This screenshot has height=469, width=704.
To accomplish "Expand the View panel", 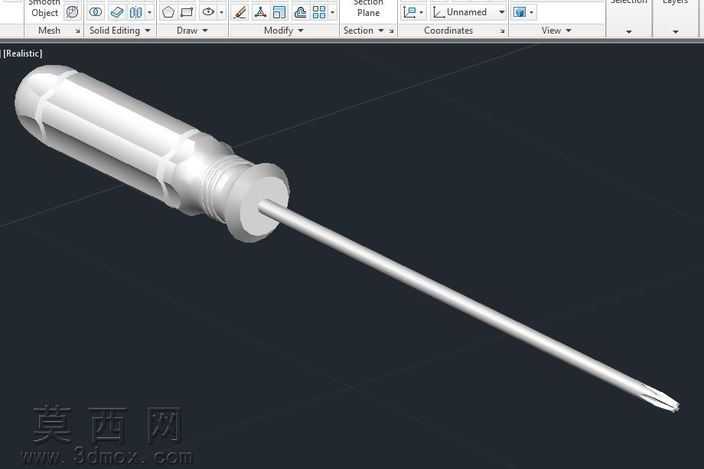I will point(556,31).
